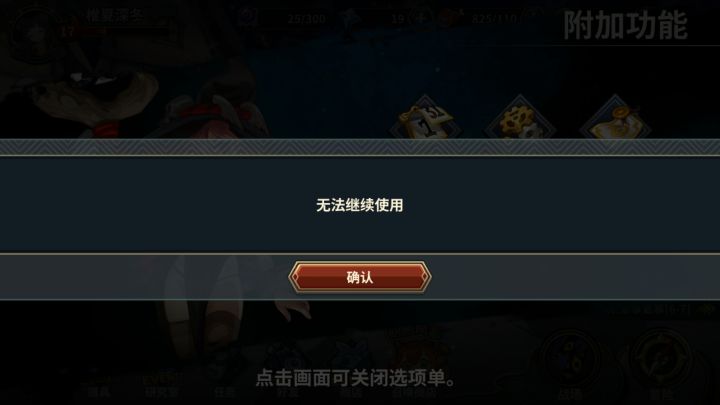This screenshot has width=720, height=405.
Task: Open the scroll with wax seal icon
Action: tap(615, 118)
